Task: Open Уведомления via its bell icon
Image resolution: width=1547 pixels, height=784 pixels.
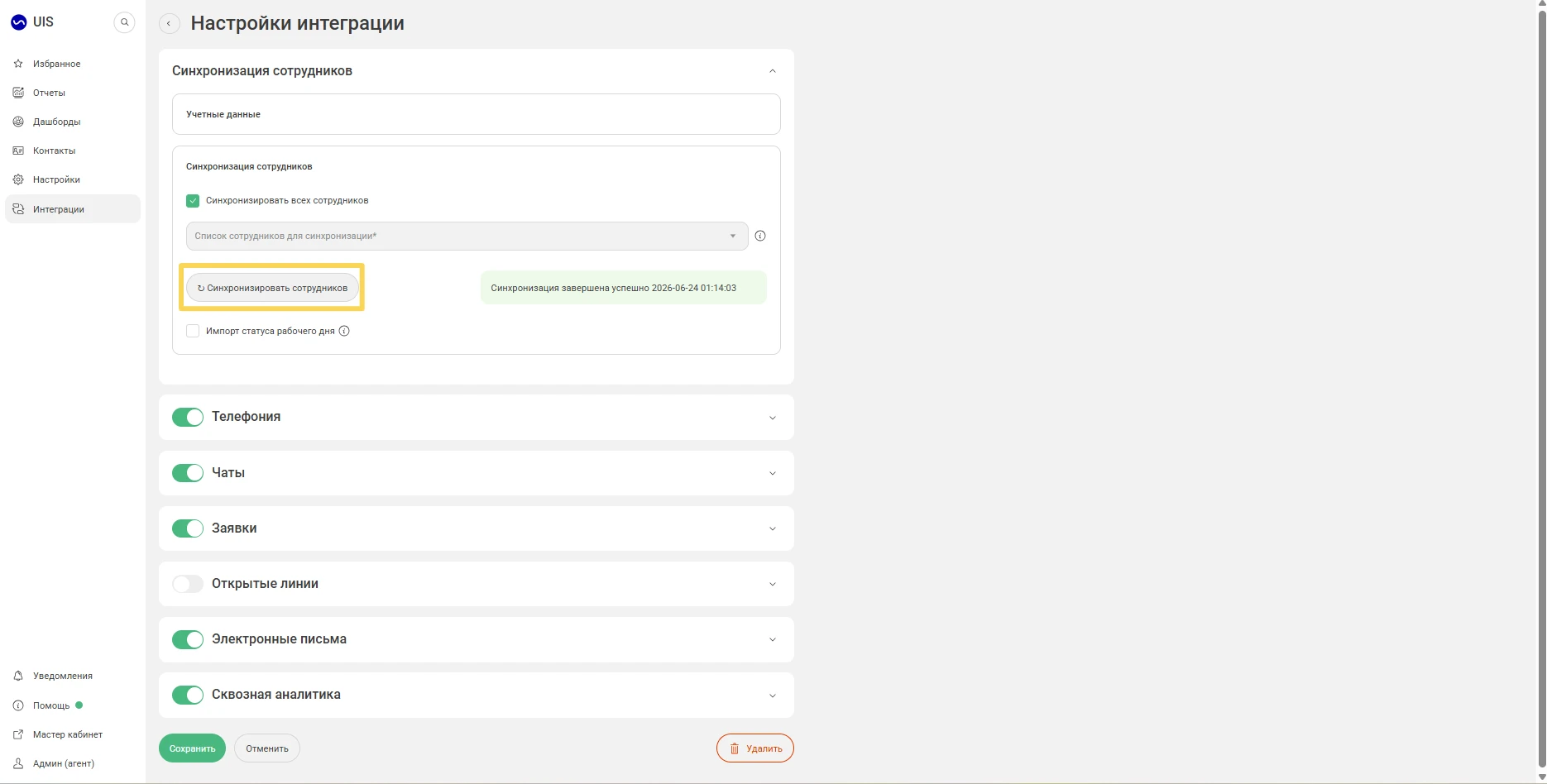Action: point(18,676)
